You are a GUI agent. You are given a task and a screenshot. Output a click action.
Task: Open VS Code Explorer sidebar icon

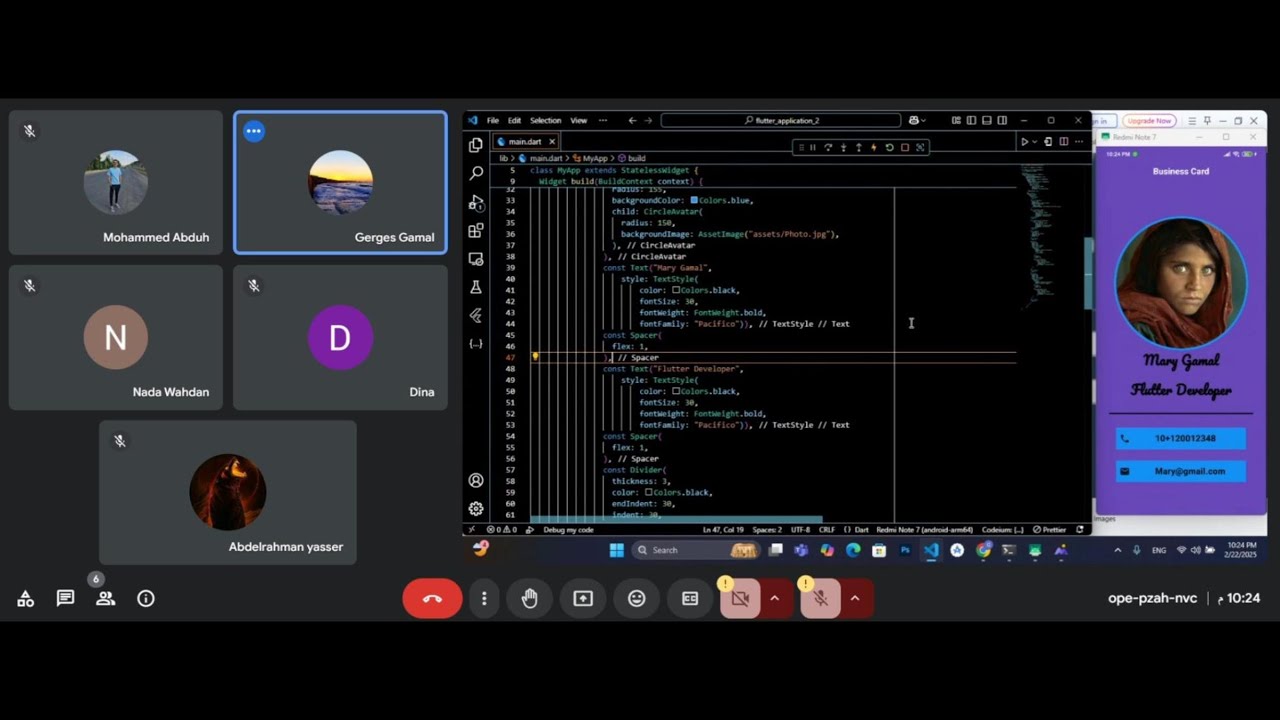476,145
